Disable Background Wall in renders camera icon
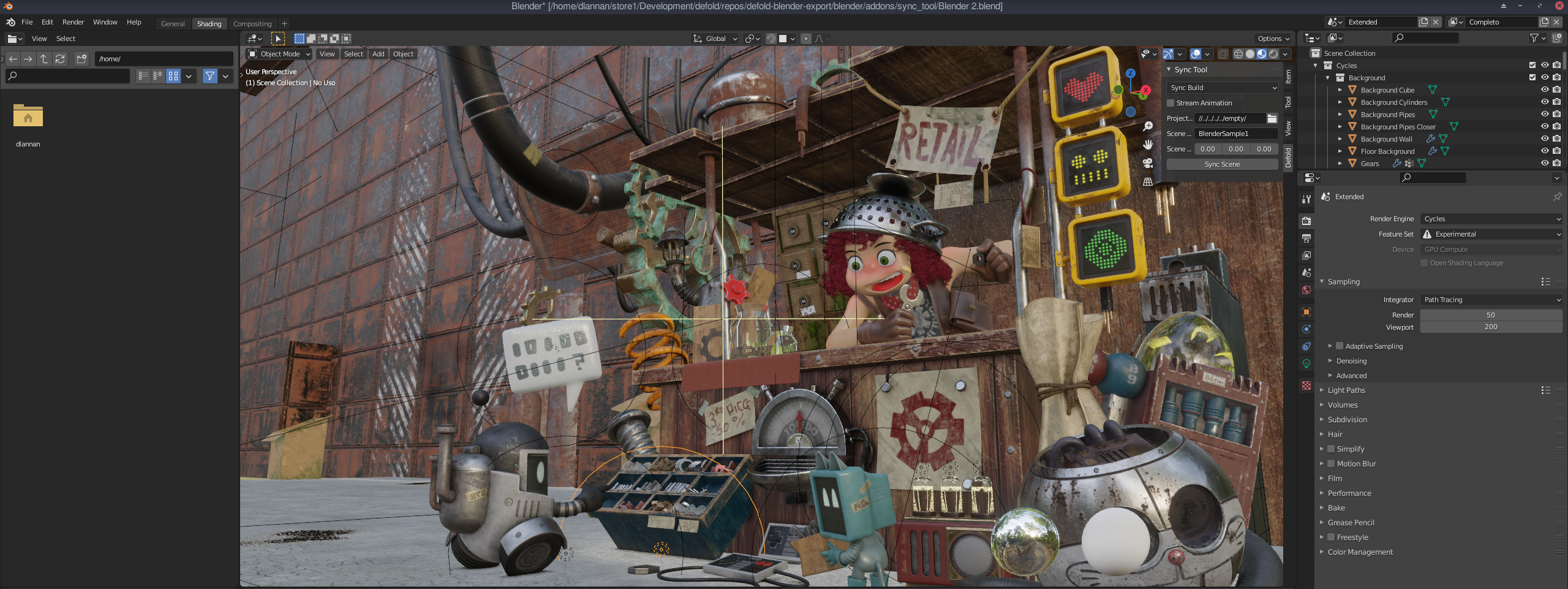Screen dimensions: 1568x589 coord(1557,139)
